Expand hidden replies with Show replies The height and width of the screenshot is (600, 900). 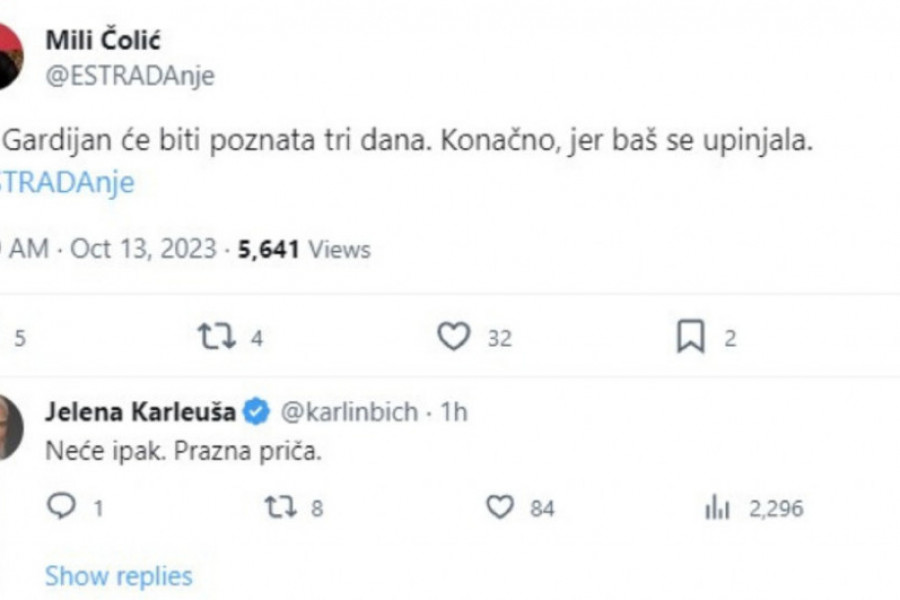coord(118,576)
